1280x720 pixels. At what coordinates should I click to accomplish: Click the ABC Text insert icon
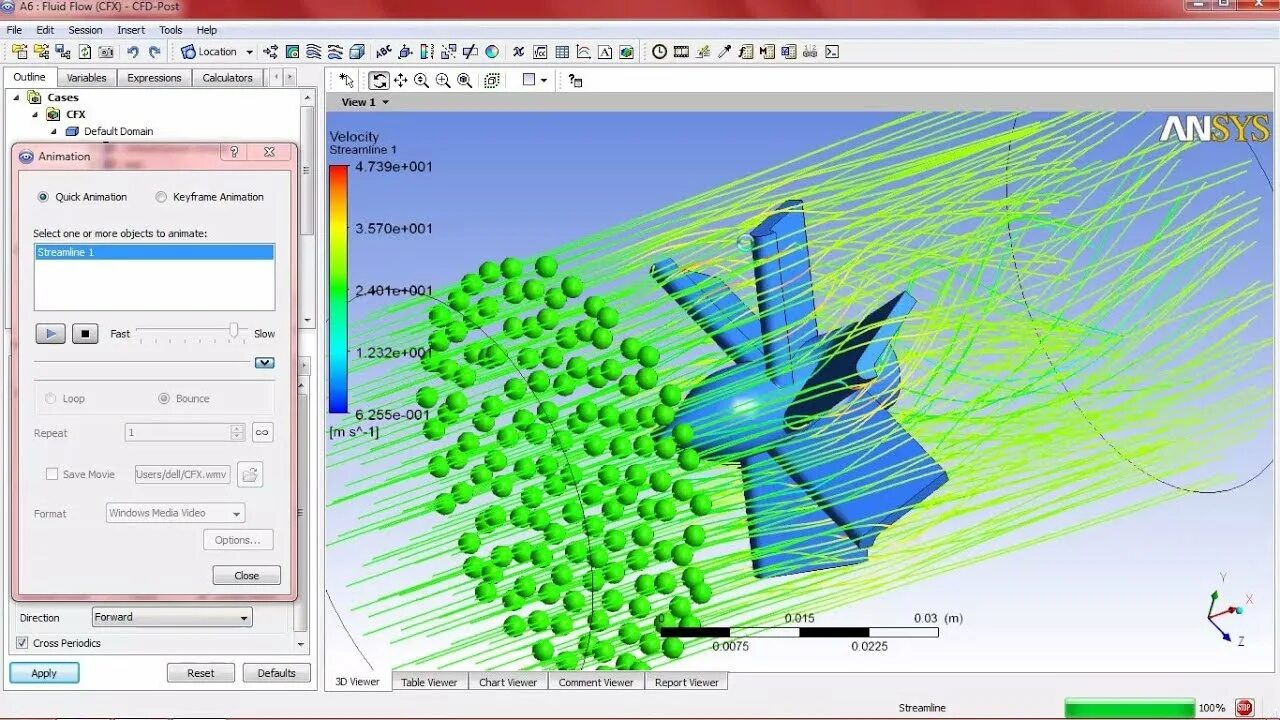[383, 51]
